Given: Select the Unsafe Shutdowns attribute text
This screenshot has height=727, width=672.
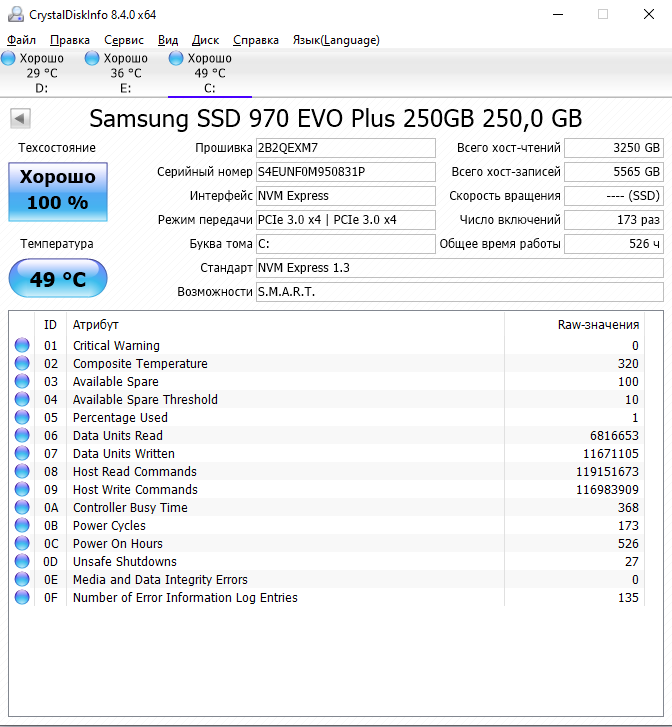Looking at the screenshot, I should point(125,562).
